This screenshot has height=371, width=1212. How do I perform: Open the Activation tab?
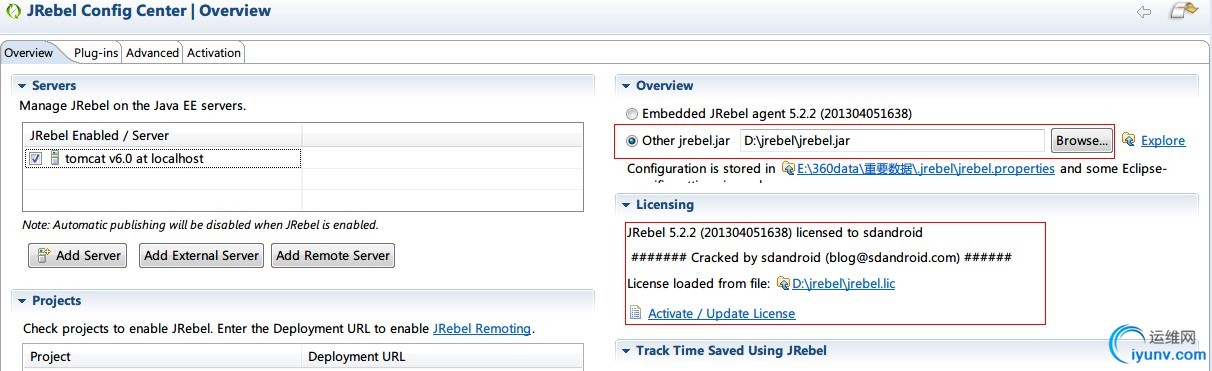pyautogui.click(x=214, y=53)
